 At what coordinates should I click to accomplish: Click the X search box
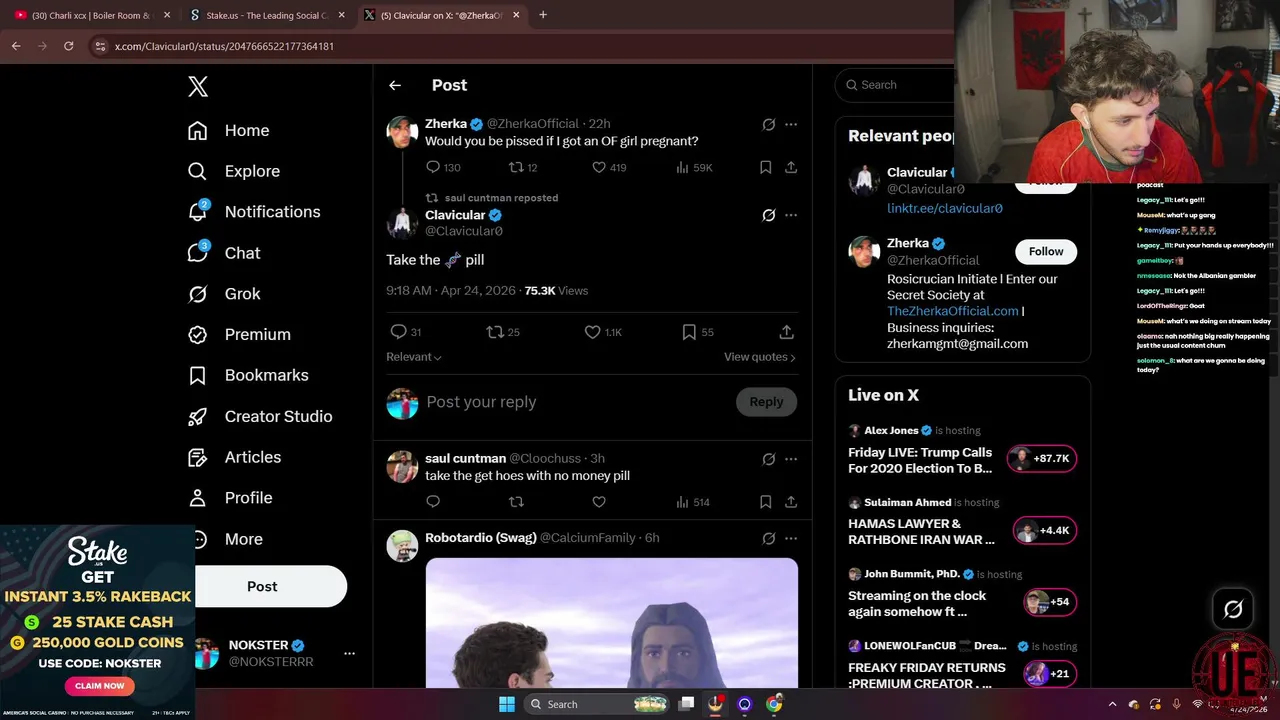click(895, 85)
